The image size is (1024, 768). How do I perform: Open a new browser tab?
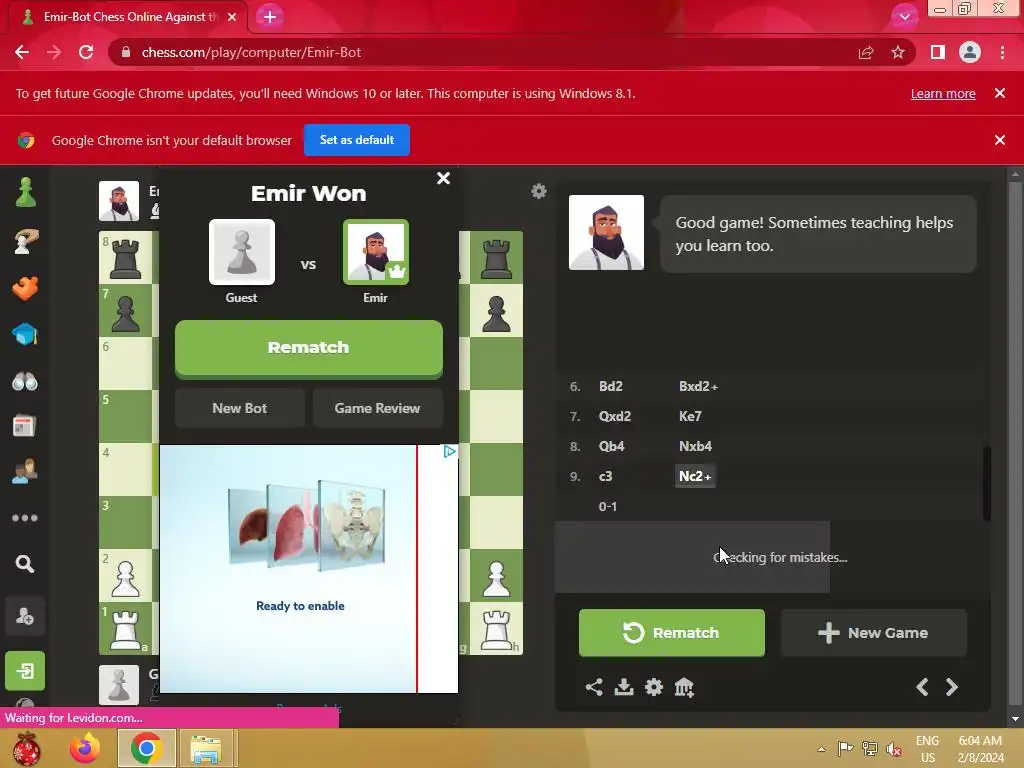point(270,17)
